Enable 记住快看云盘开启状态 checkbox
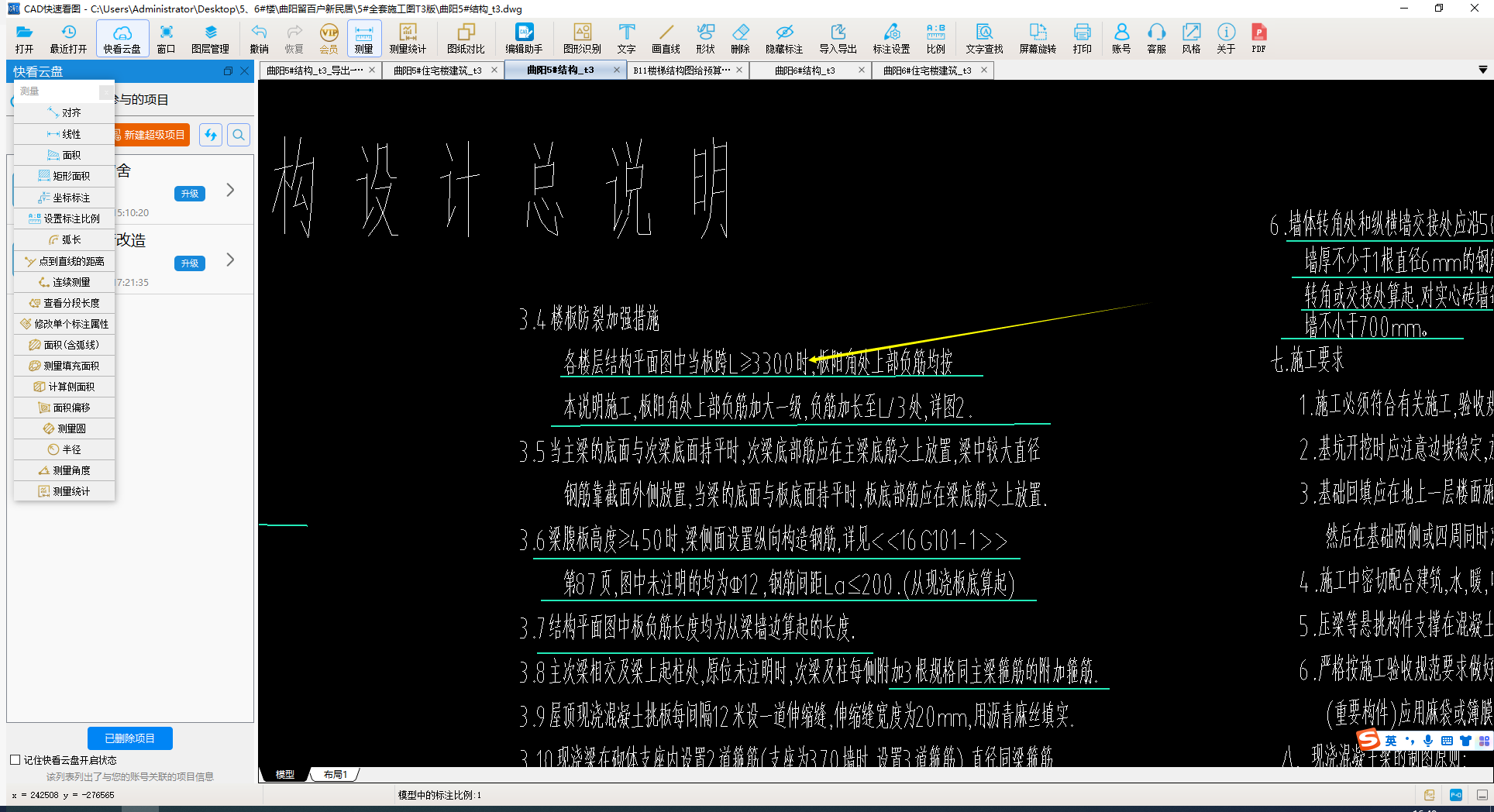1494x812 pixels. click(15, 760)
